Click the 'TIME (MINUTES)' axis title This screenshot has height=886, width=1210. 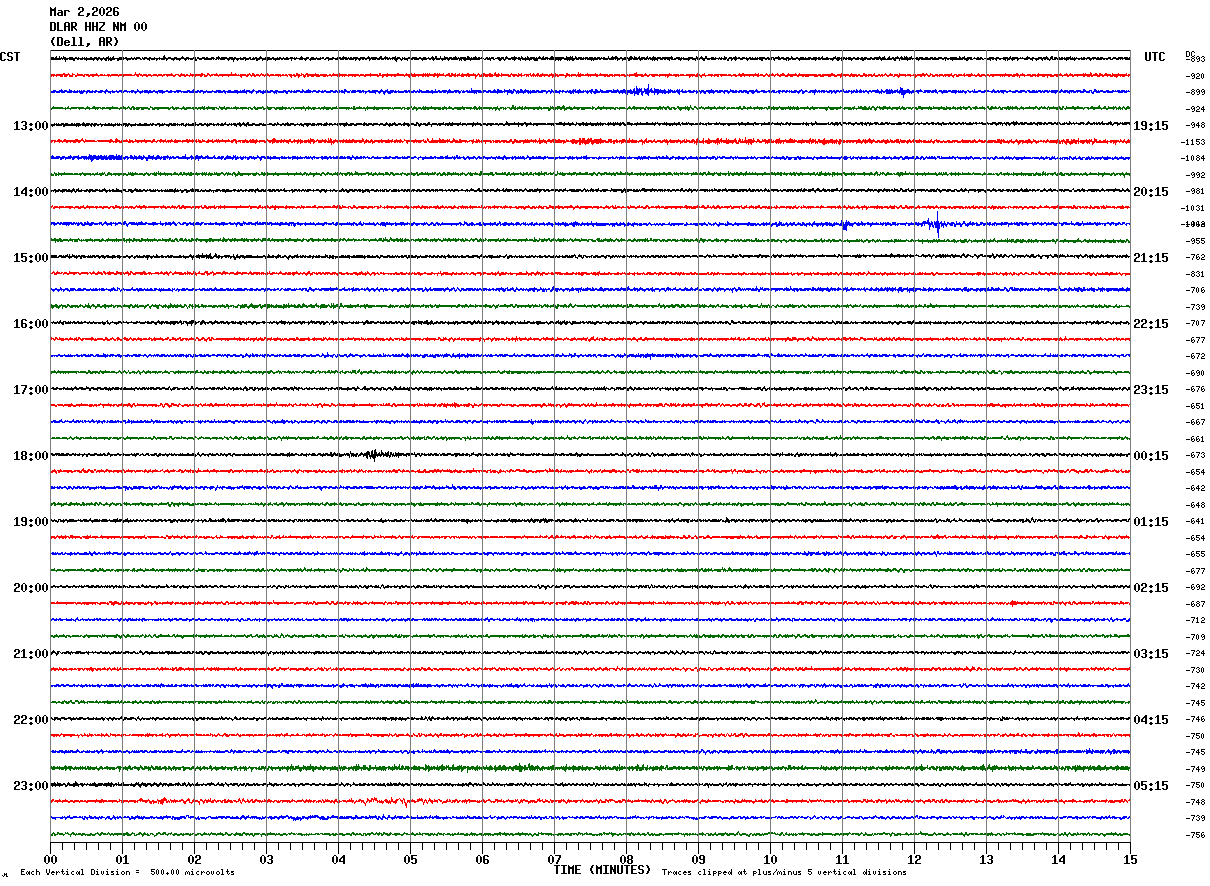tap(602, 870)
